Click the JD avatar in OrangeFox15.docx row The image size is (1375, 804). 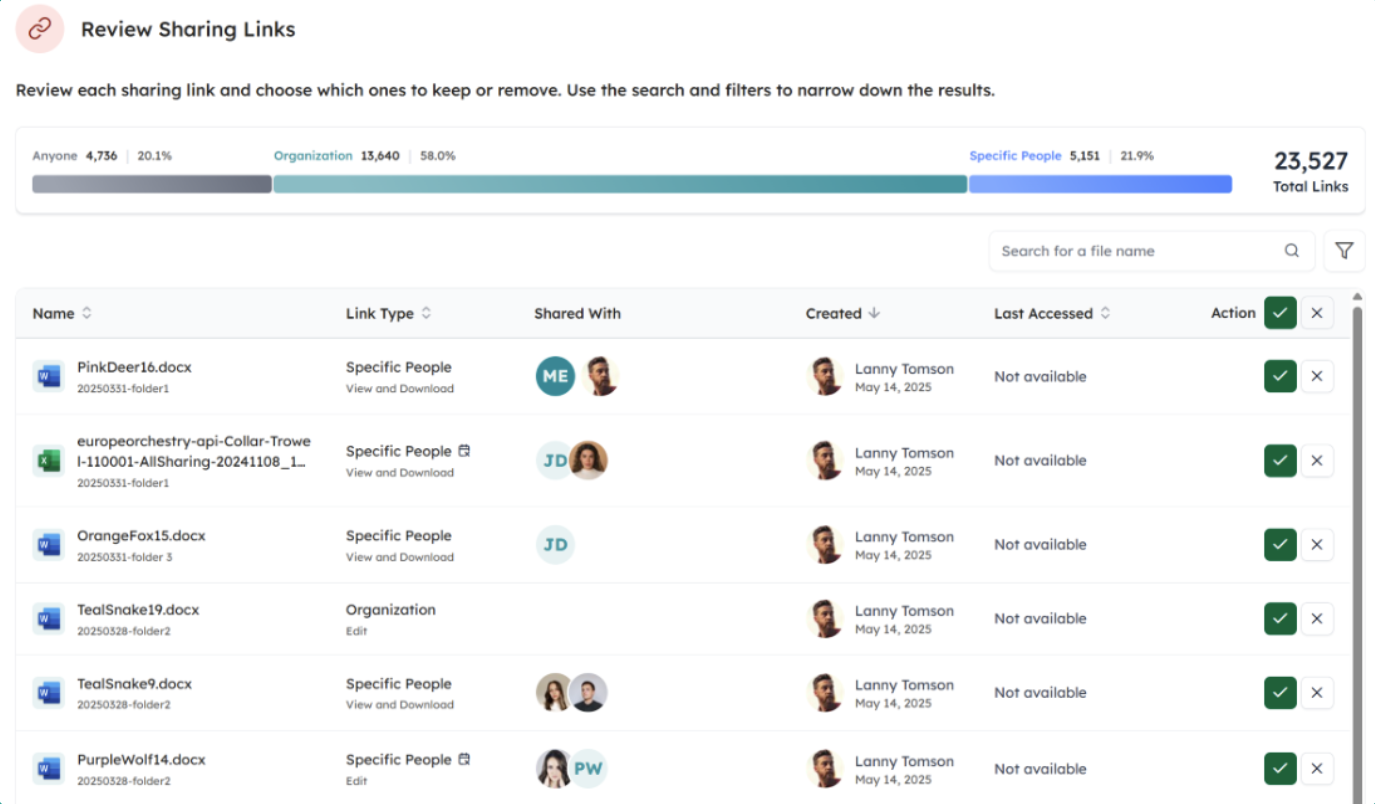[x=555, y=545]
